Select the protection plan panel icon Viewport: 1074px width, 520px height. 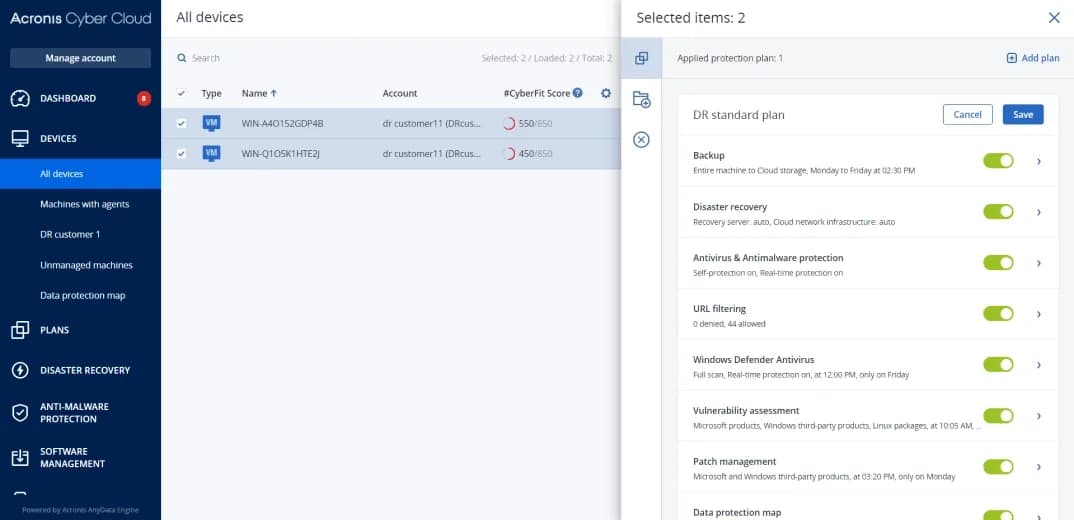click(641, 58)
